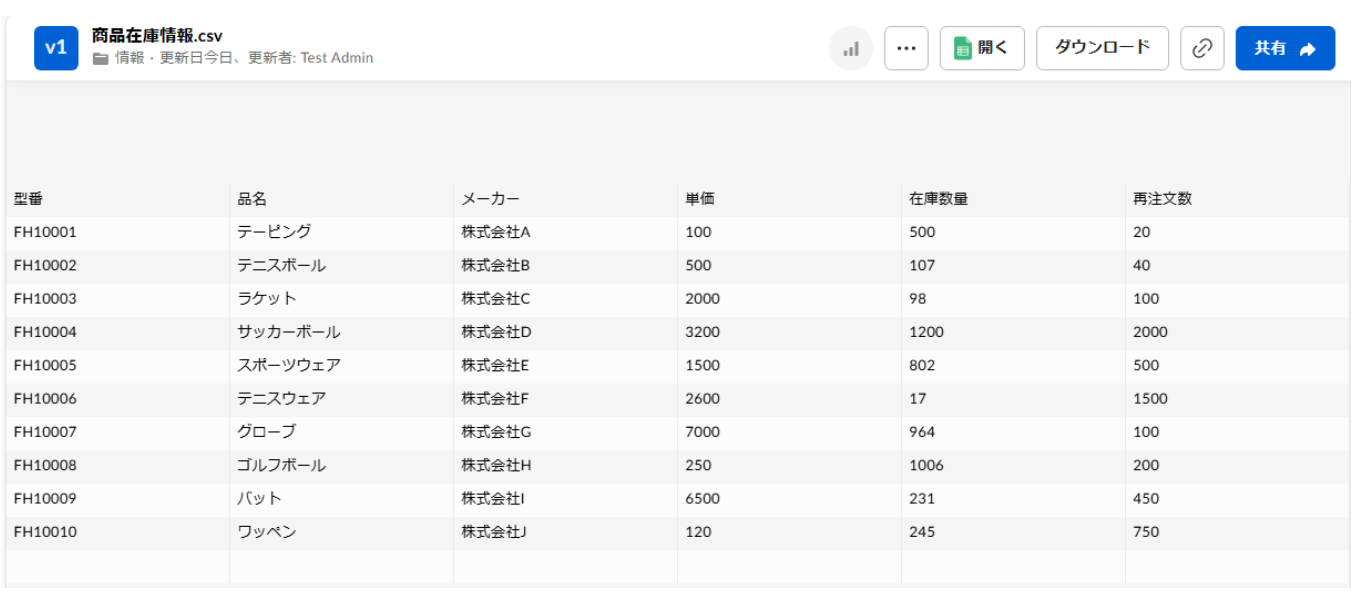
Task: Click the folder icon beside 情報
Action: click(100, 59)
